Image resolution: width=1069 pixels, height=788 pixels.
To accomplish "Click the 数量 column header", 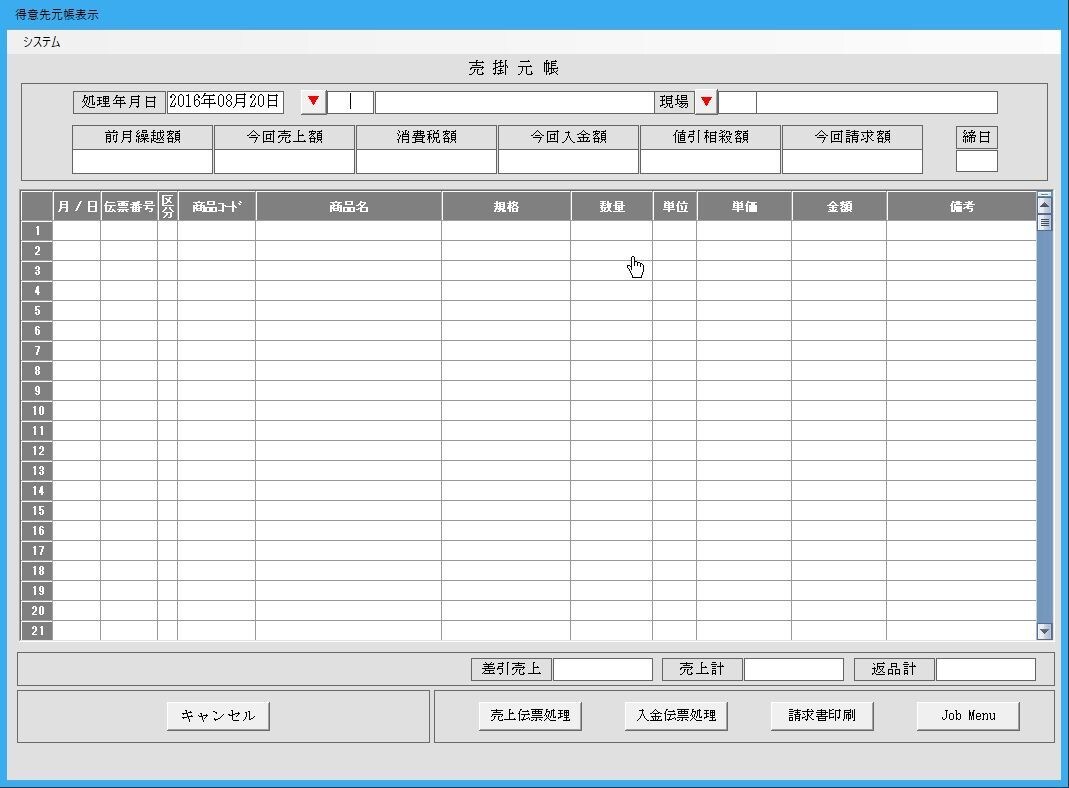I will click(x=612, y=207).
